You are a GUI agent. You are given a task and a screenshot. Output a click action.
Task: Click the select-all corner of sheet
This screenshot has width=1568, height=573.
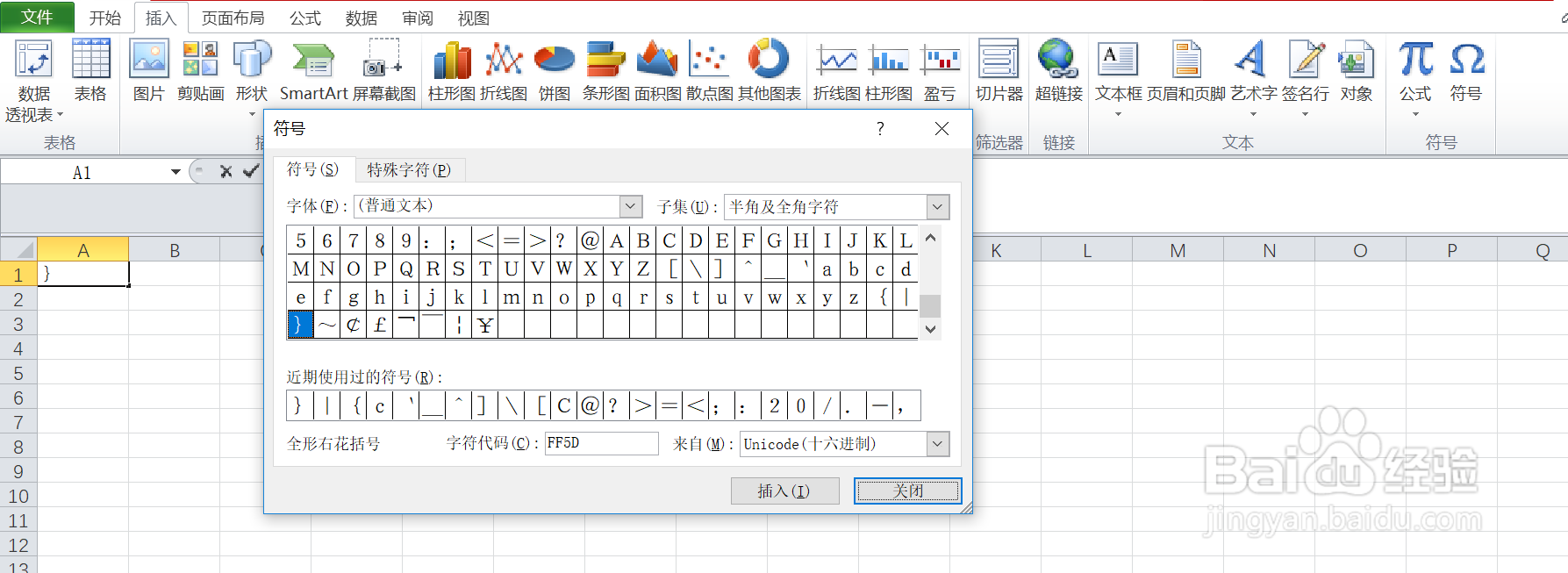[x=18, y=250]
